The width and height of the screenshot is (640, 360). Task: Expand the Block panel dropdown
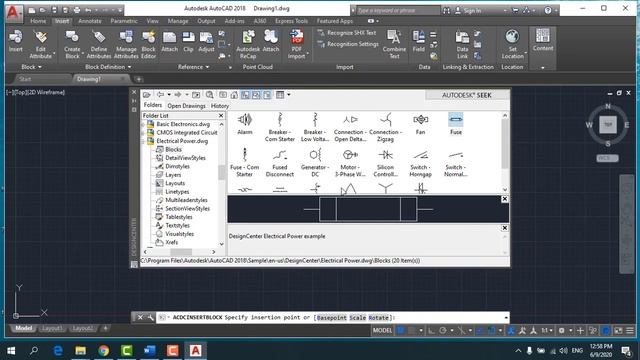click(31, 67)
